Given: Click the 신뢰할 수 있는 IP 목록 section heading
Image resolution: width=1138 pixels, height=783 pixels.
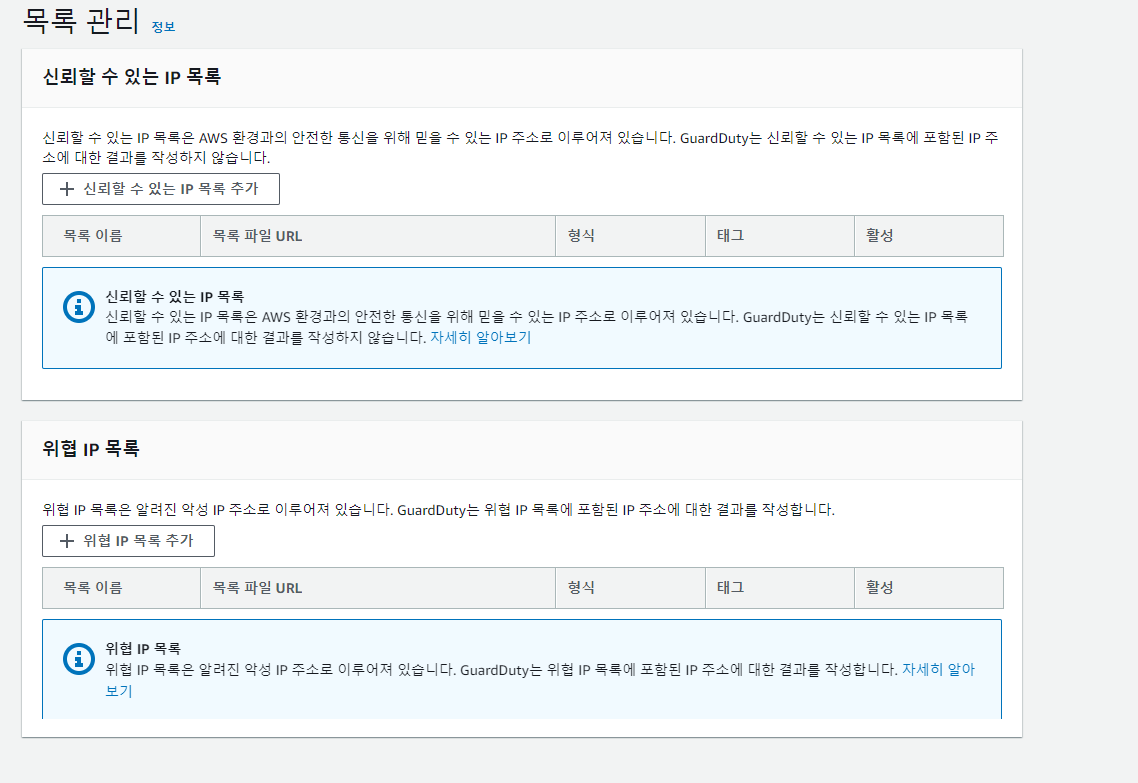Looking at the screenshot, I should coord(131,77).
